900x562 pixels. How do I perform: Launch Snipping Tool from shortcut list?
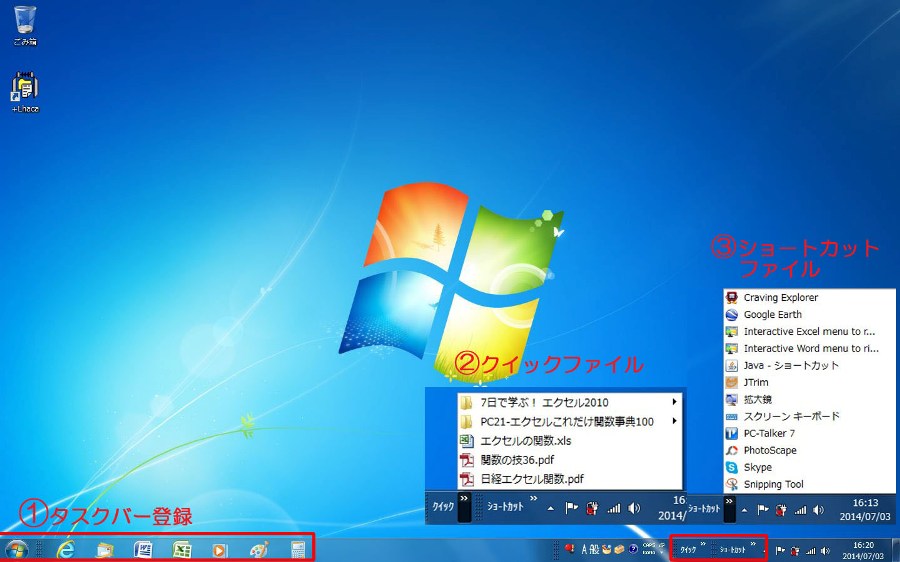pos(809,484)
